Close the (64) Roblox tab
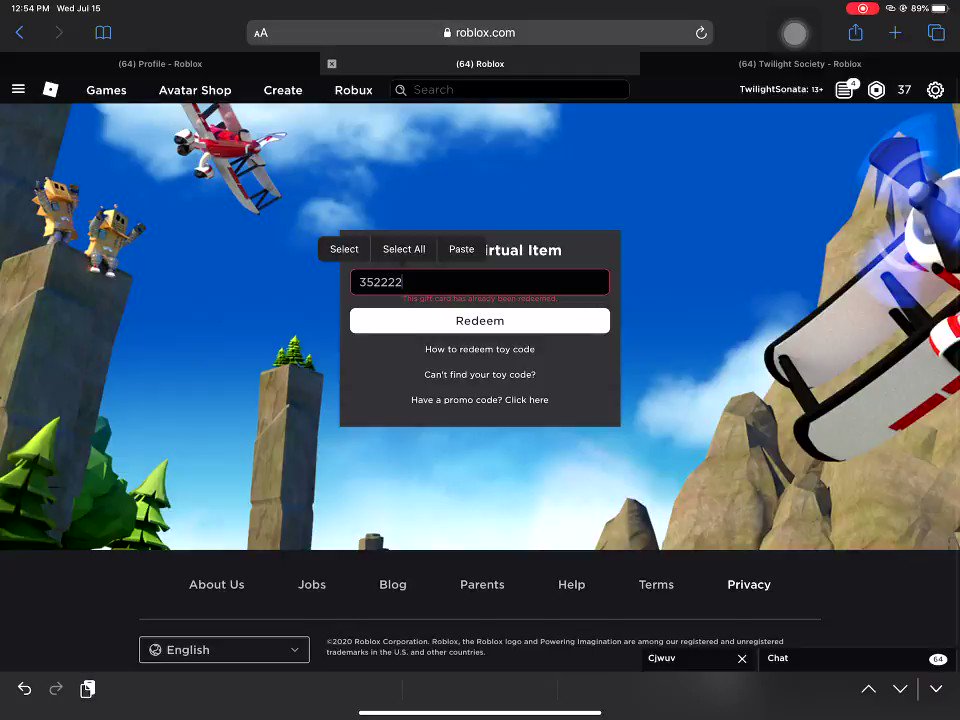The width and height of the screenshot is (960, 720). tap(332, 64)
